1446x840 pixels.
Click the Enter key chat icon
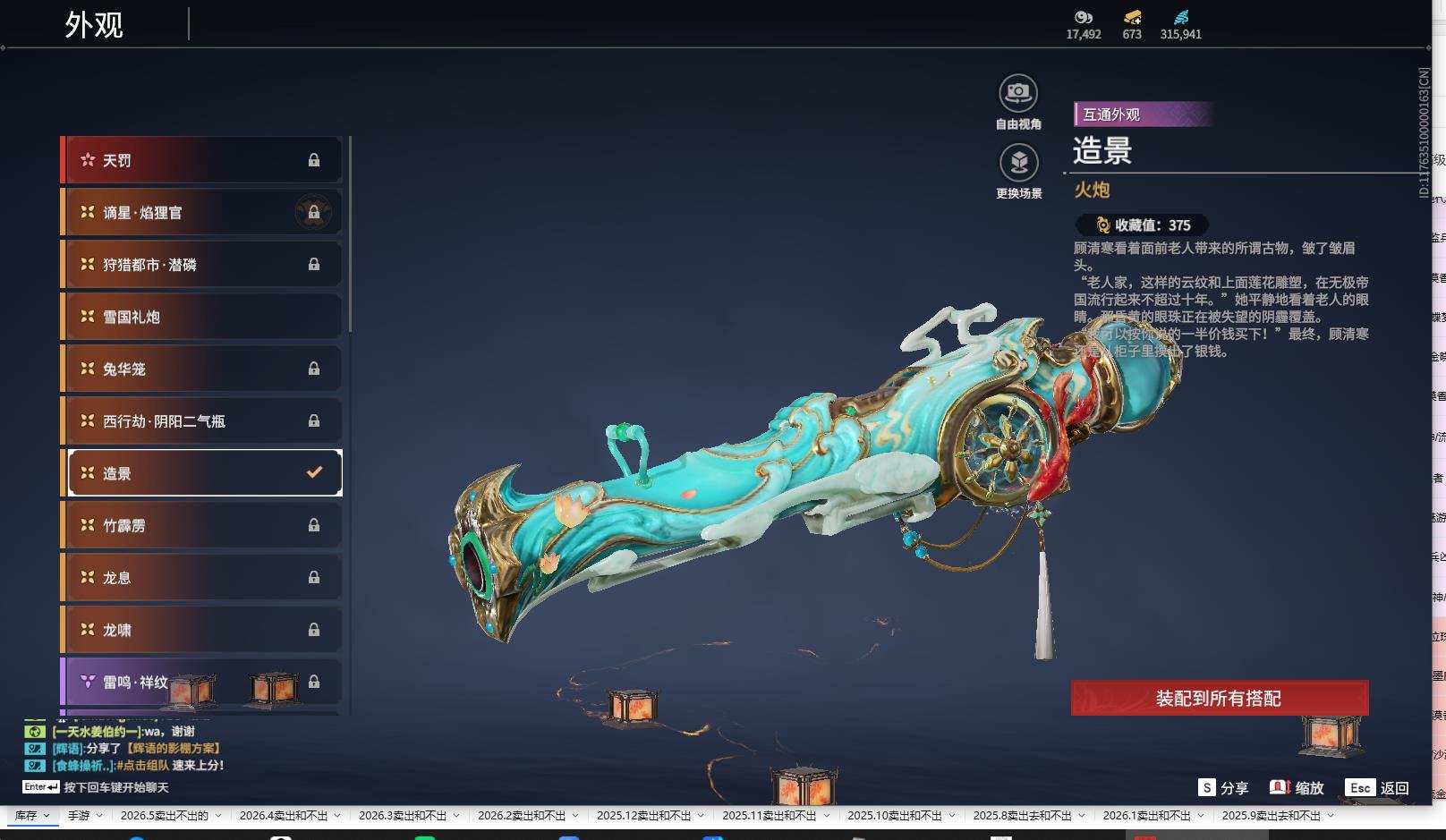[x=41, y=787]
